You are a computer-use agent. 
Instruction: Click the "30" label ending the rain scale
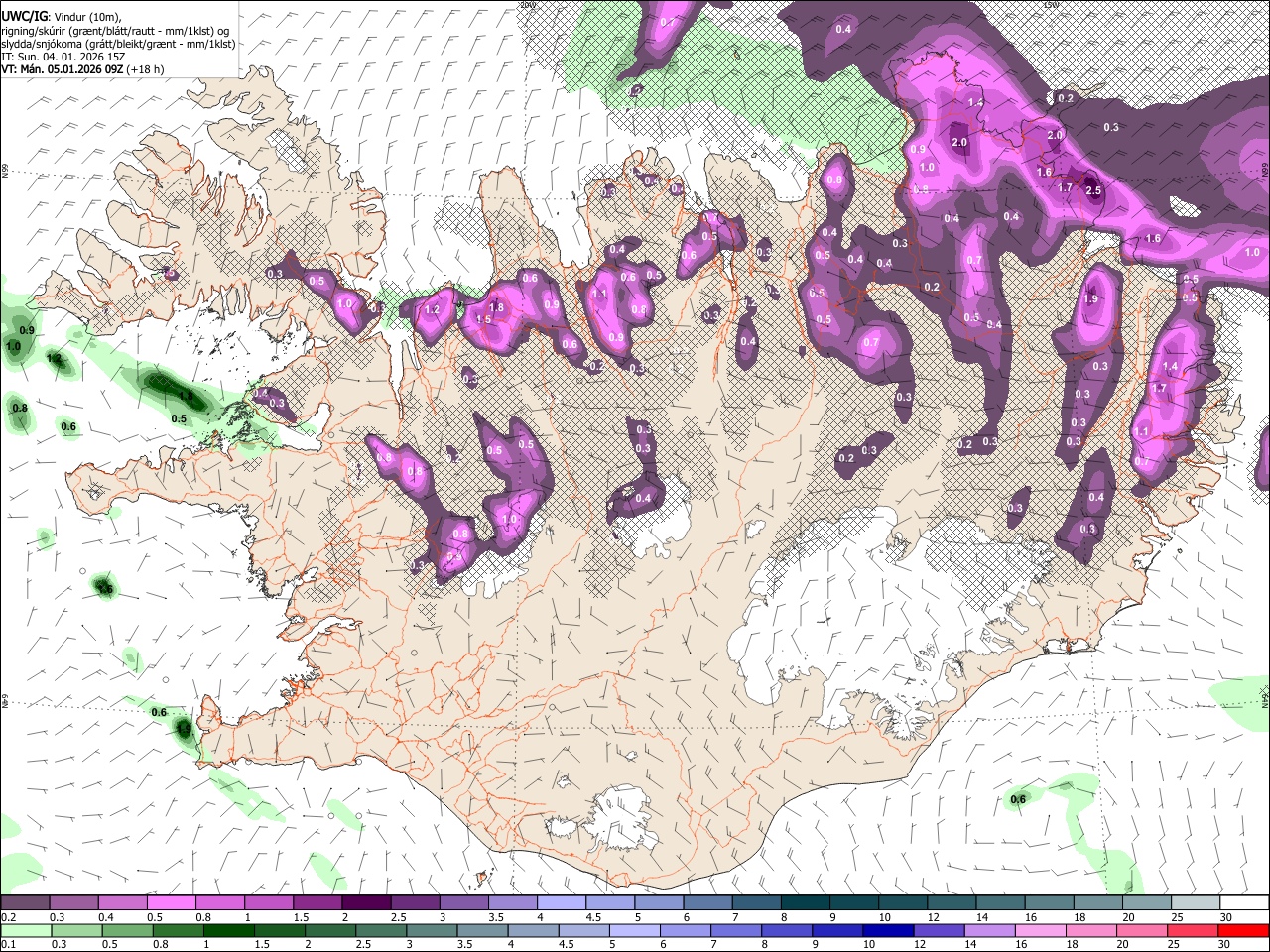pos(1226,944)
